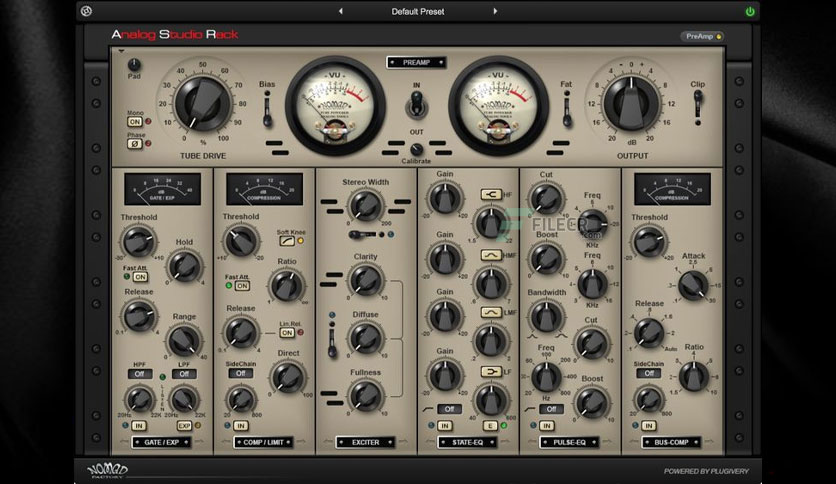The width and height of the screenshot is (836, 484).
Task: Toggle Fast Att. ON in the Gate/Exp module
Action: tap(140, 277)
